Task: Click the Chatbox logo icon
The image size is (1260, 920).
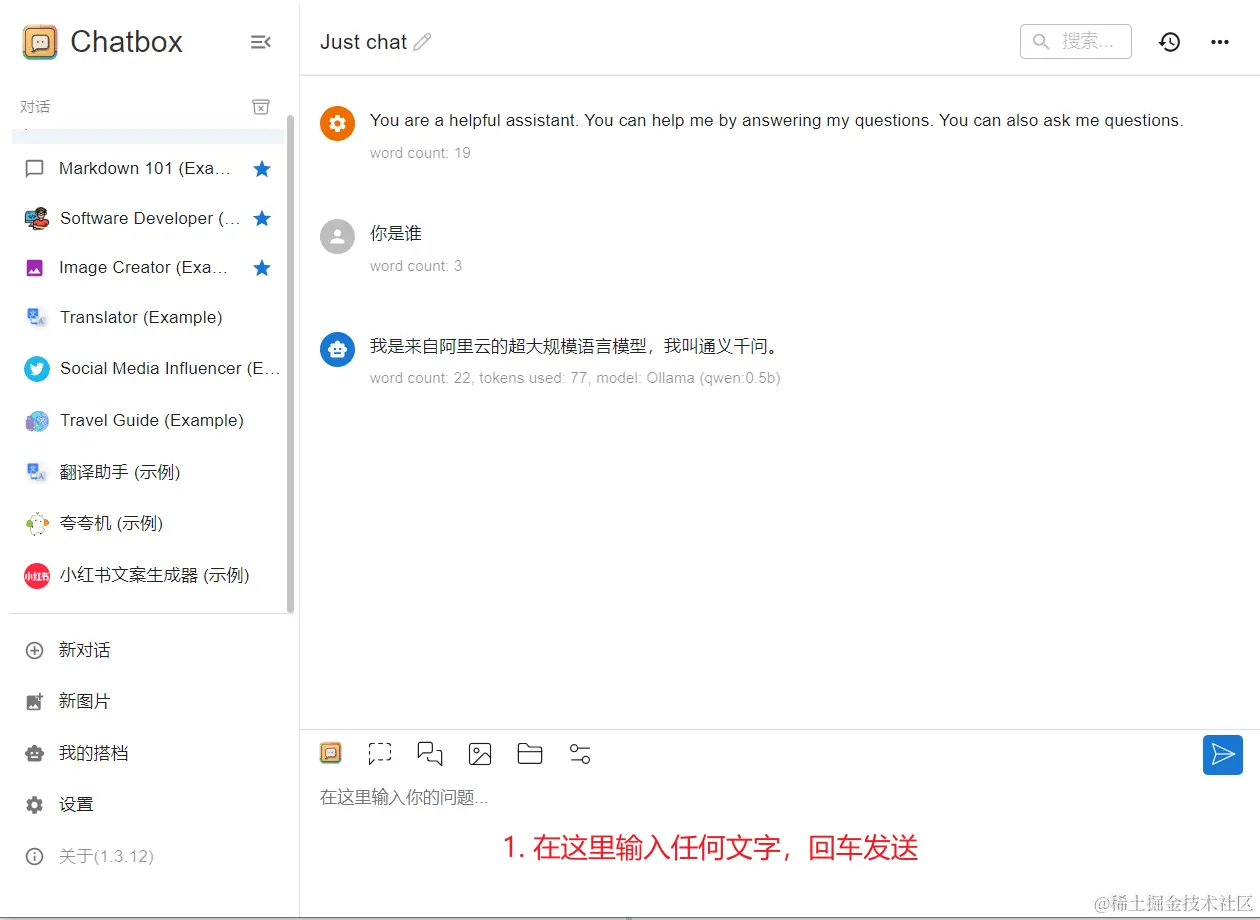Action: tap(40, 42)
